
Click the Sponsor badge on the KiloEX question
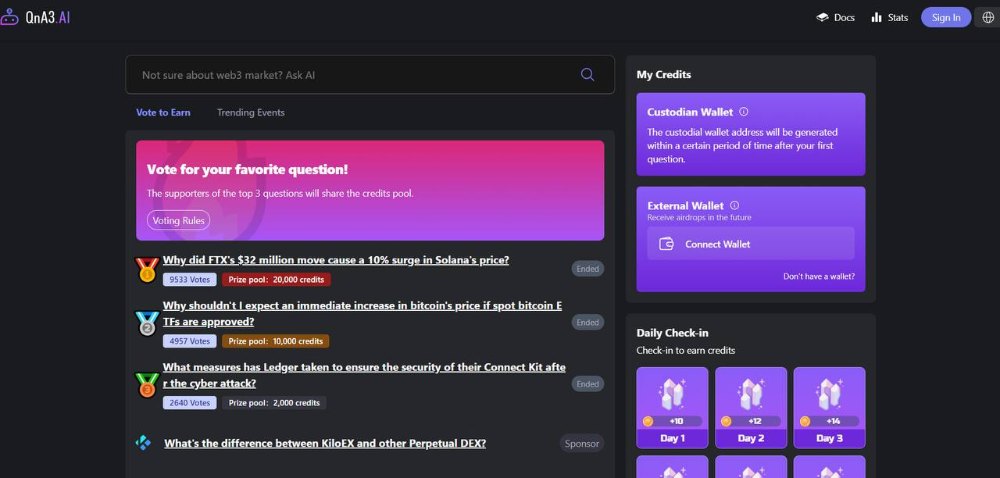(582, 444)
